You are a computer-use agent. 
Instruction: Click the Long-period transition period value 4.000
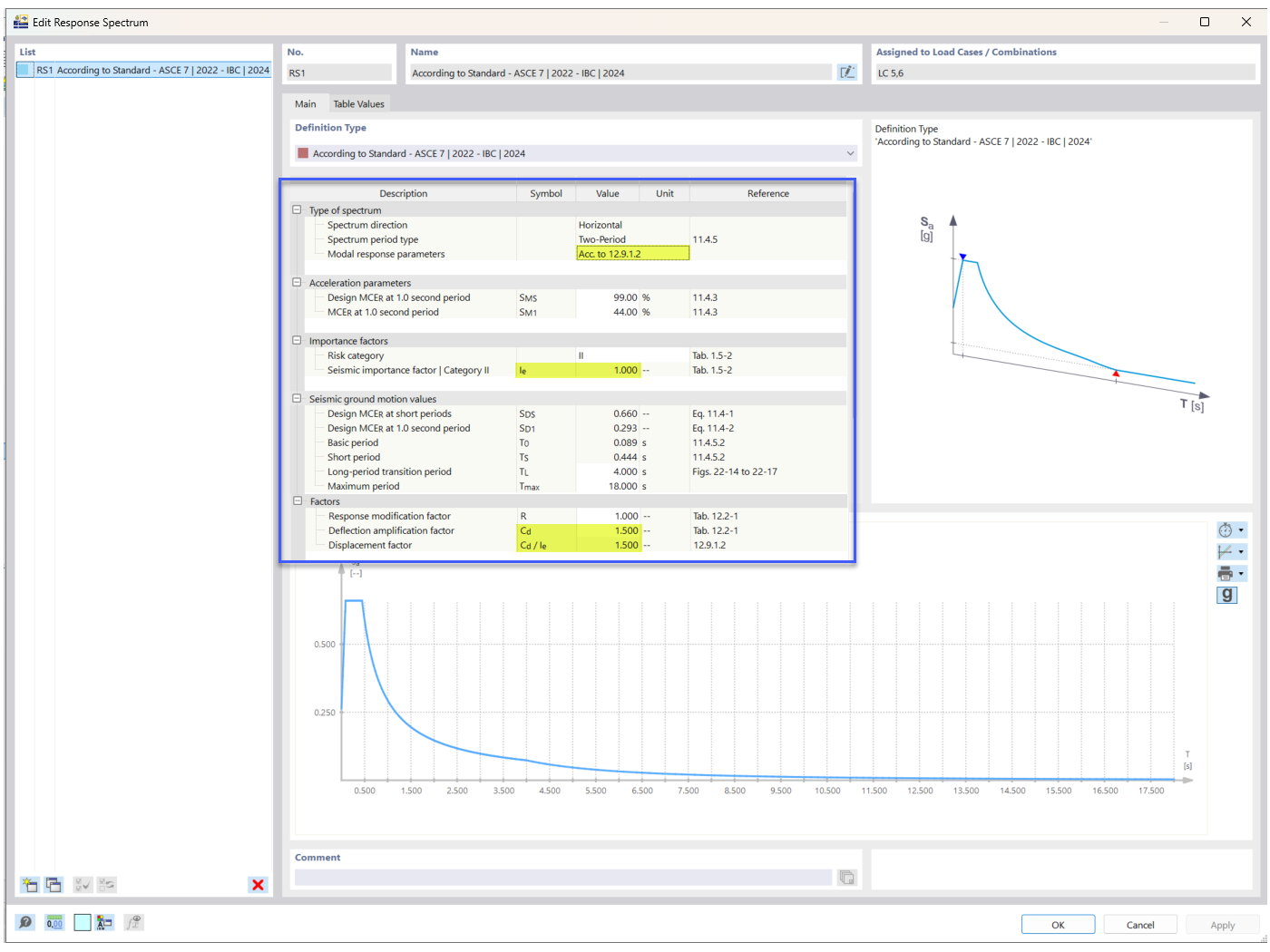pos(608,471)
